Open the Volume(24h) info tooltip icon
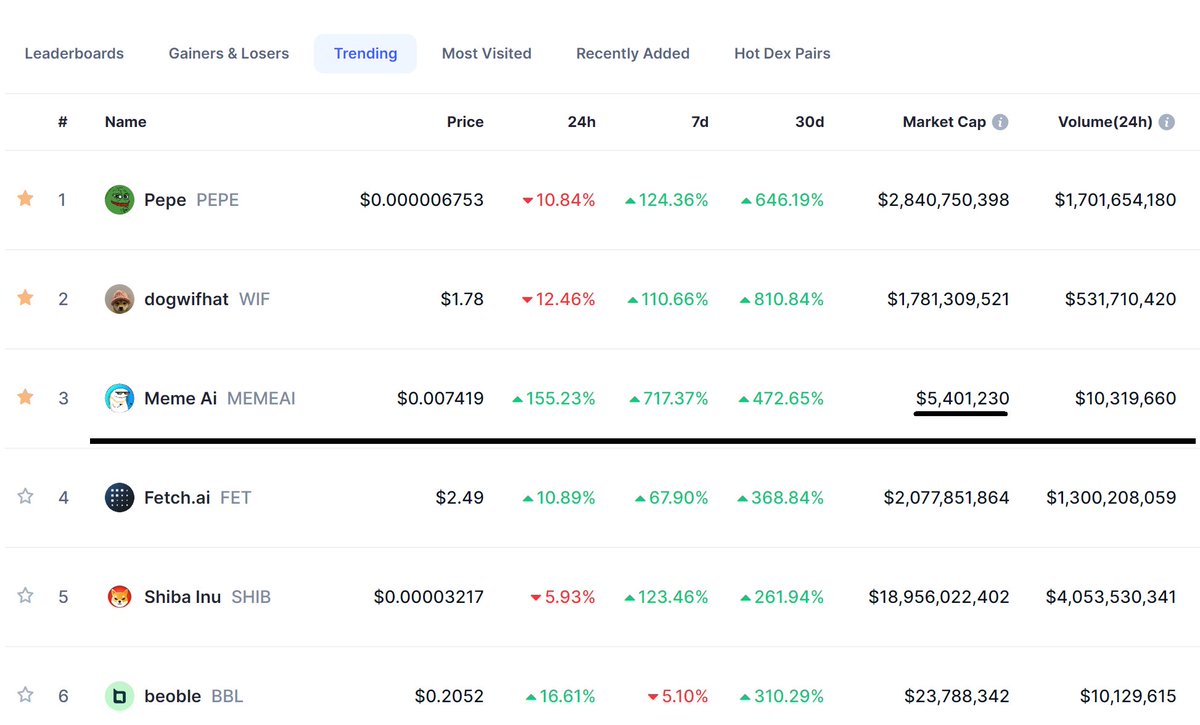1200x725 pixels. [1166, 121]
